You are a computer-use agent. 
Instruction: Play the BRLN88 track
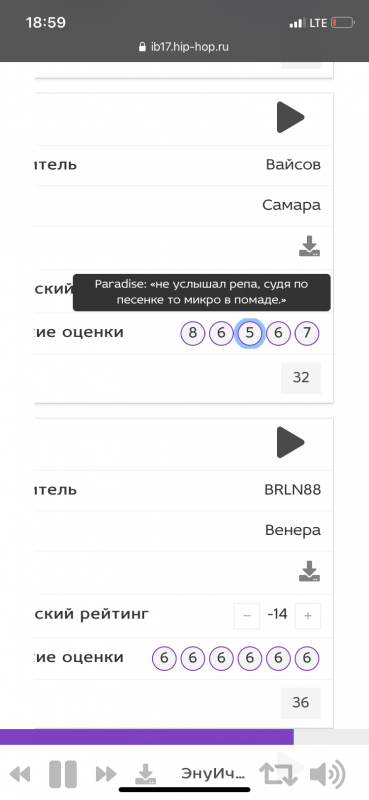coord(290,442)
